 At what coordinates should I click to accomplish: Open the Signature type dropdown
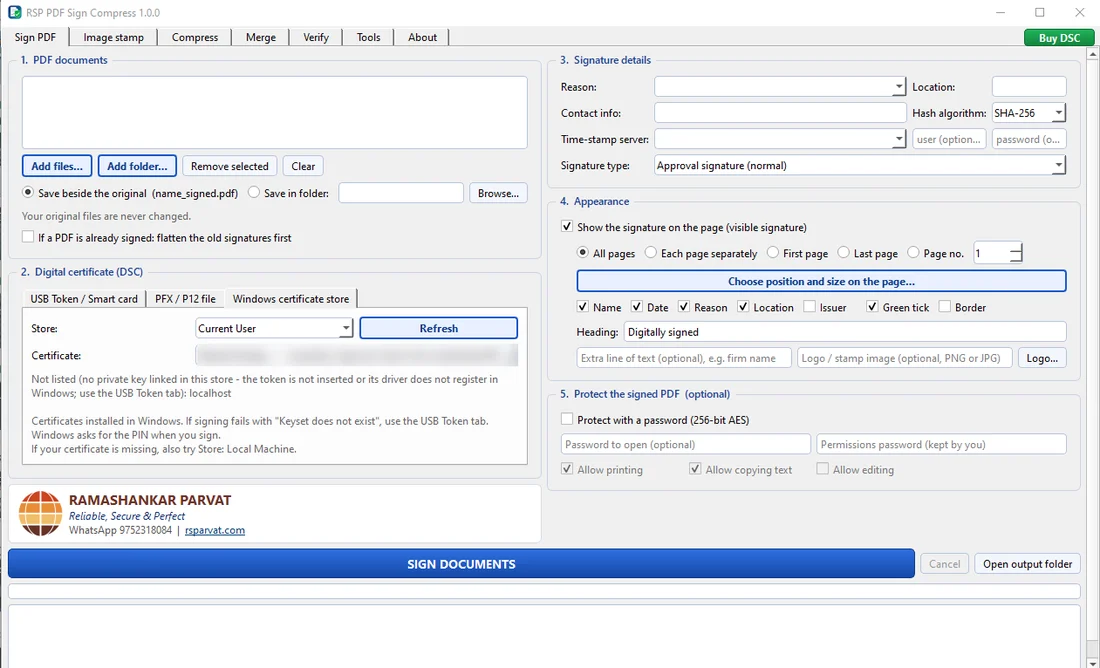[x=860, y=166]
